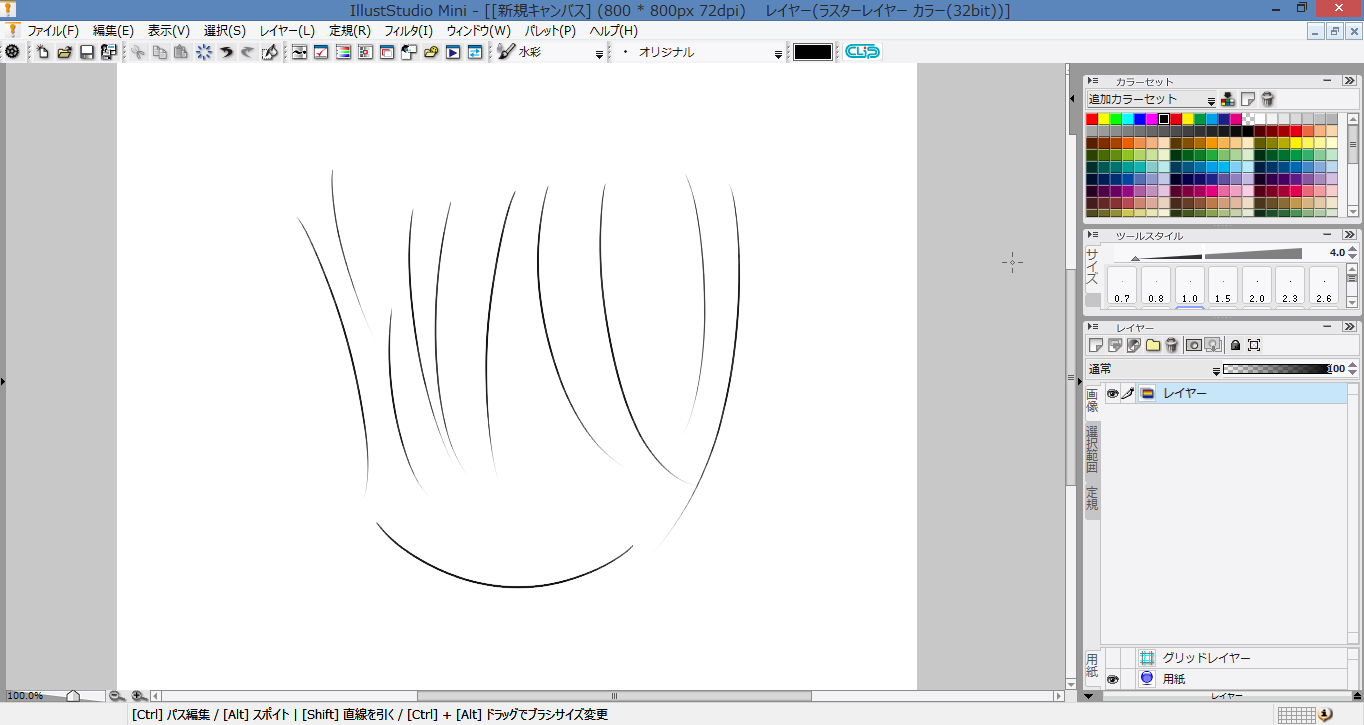
Task: Open the 追加カラーセット dropdown
Action: pos(1211,100)
